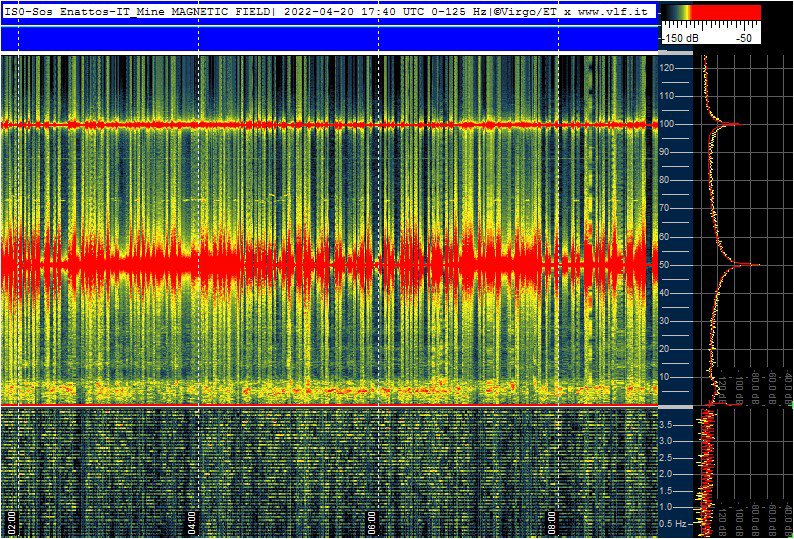Click the 04:00 time marker
The height and width of the screenshot is (539, 794).
[x=191, y=523]
